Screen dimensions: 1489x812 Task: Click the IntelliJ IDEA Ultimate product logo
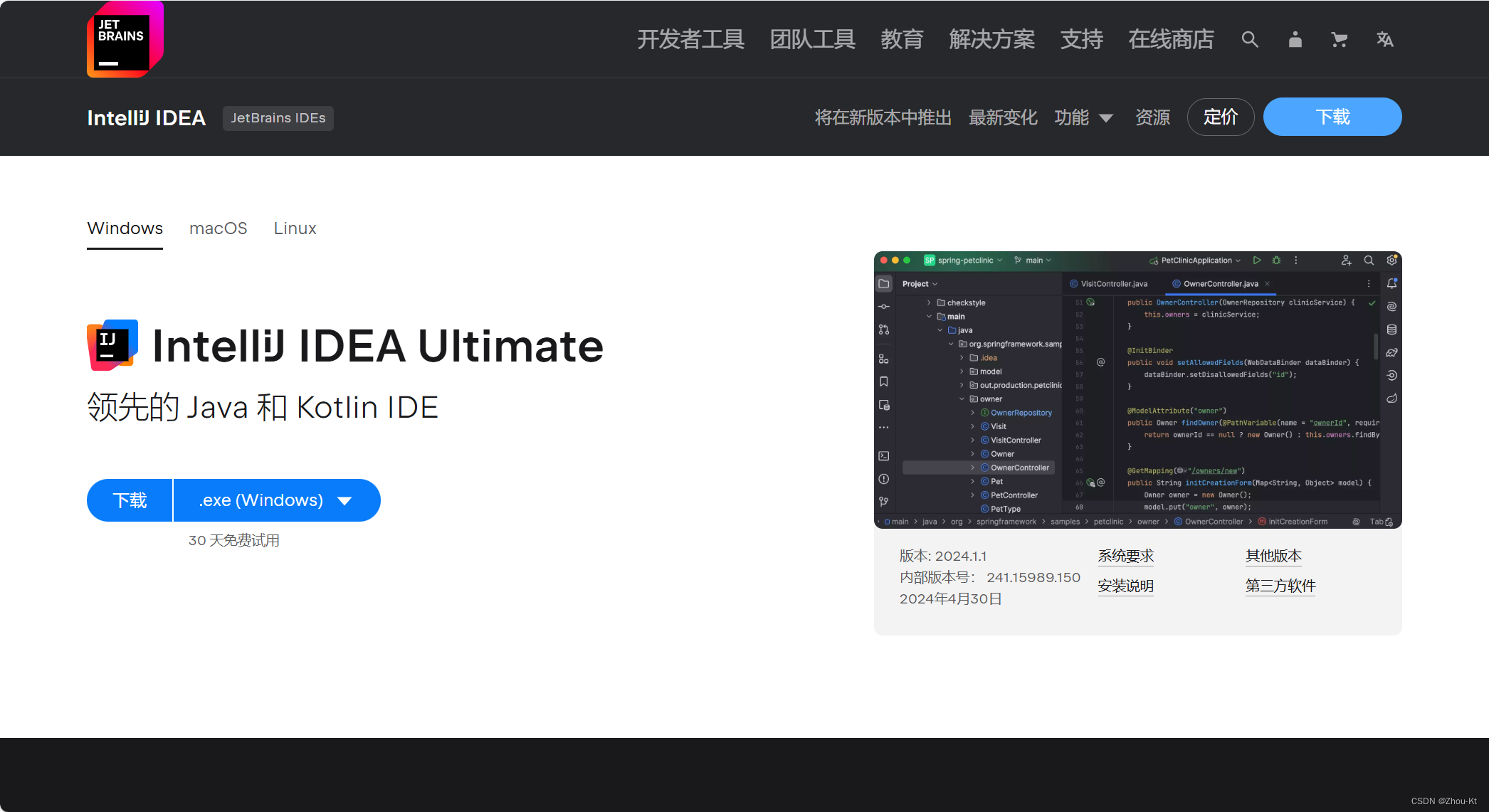(x=112, y=345)
